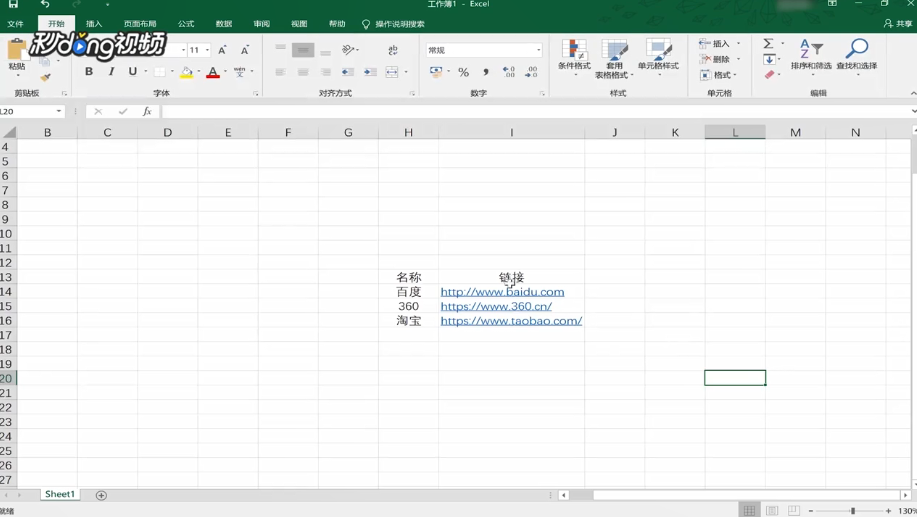This screenshot has height=517, width=917.
Task: Open the https://www.taobao.com/ link
Action: (511, 320)
